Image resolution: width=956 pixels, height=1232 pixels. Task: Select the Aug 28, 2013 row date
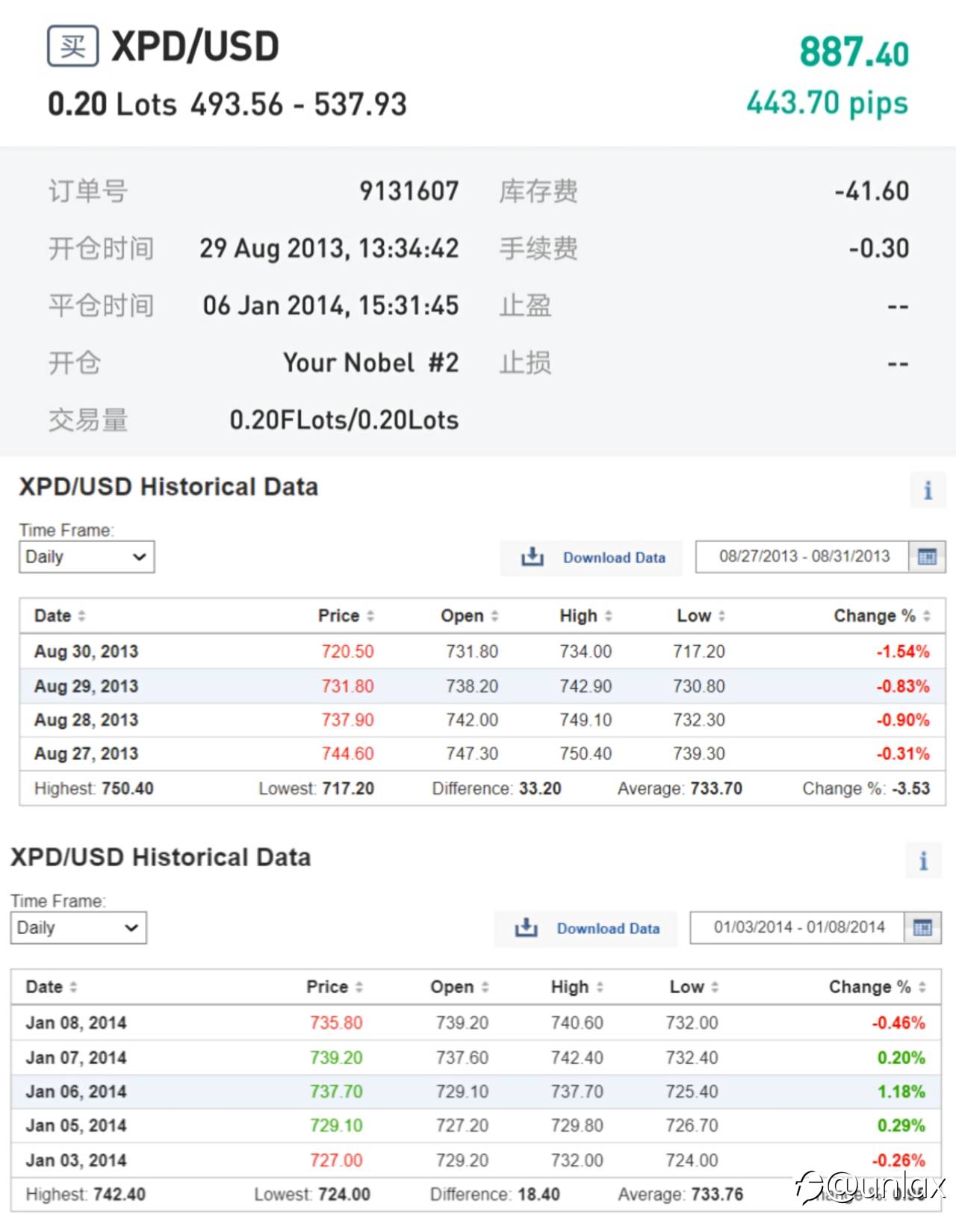(x=86, y=721)
